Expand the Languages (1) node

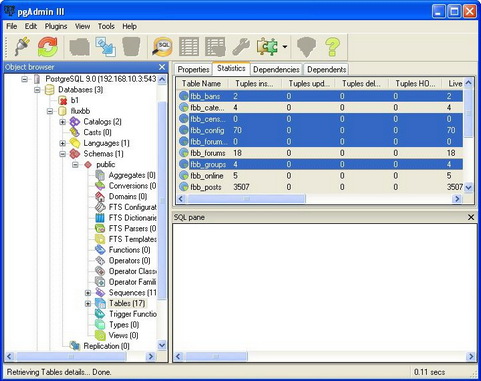63,143
